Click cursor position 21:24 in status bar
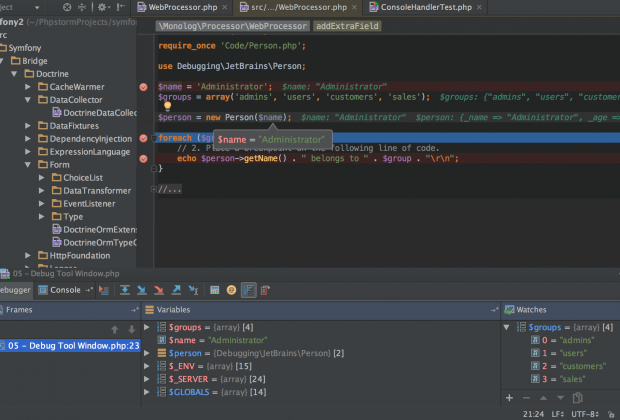Image resolution: width=620 pixels, height=420 pixels. coord(533,414)
